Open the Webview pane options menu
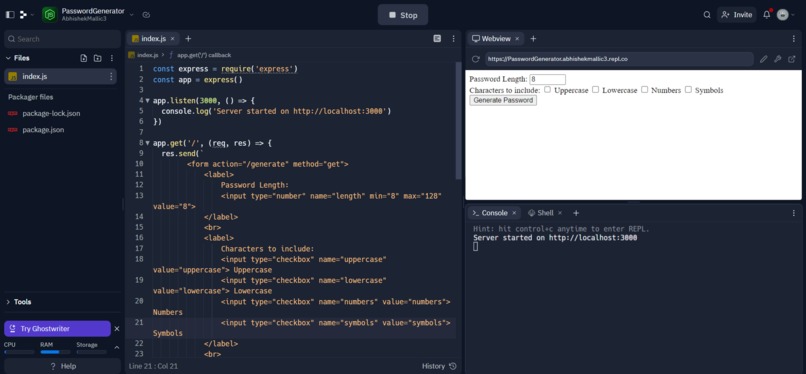806x374 pixels. (x=794, y=39)
